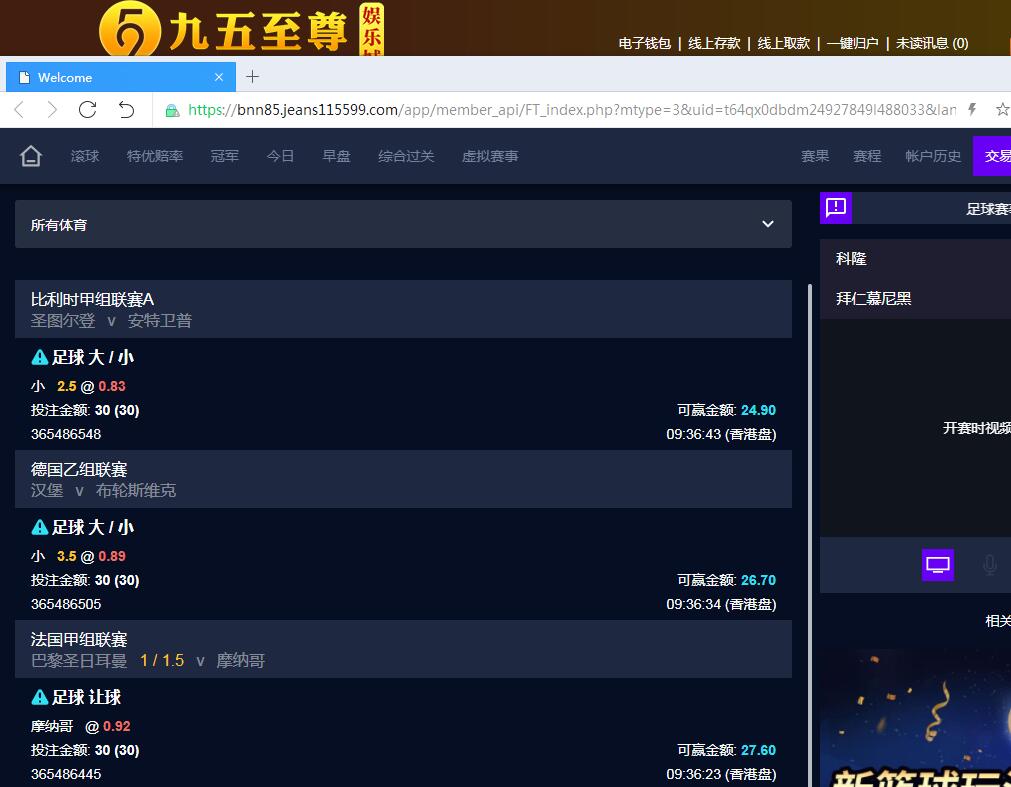Open 帐户历史 account history
The width and height of the screenshot is (1011, 787).
pos(933,156)
